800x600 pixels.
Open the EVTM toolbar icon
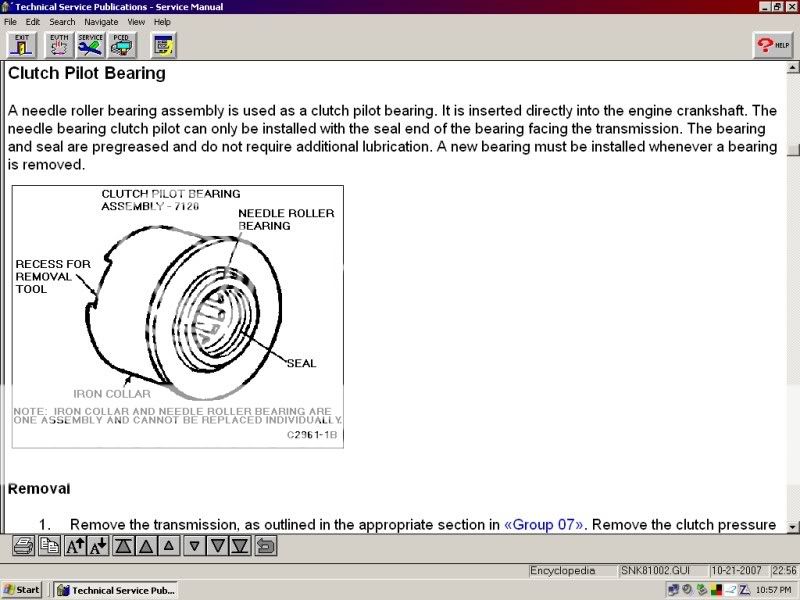tap(57, 44)
